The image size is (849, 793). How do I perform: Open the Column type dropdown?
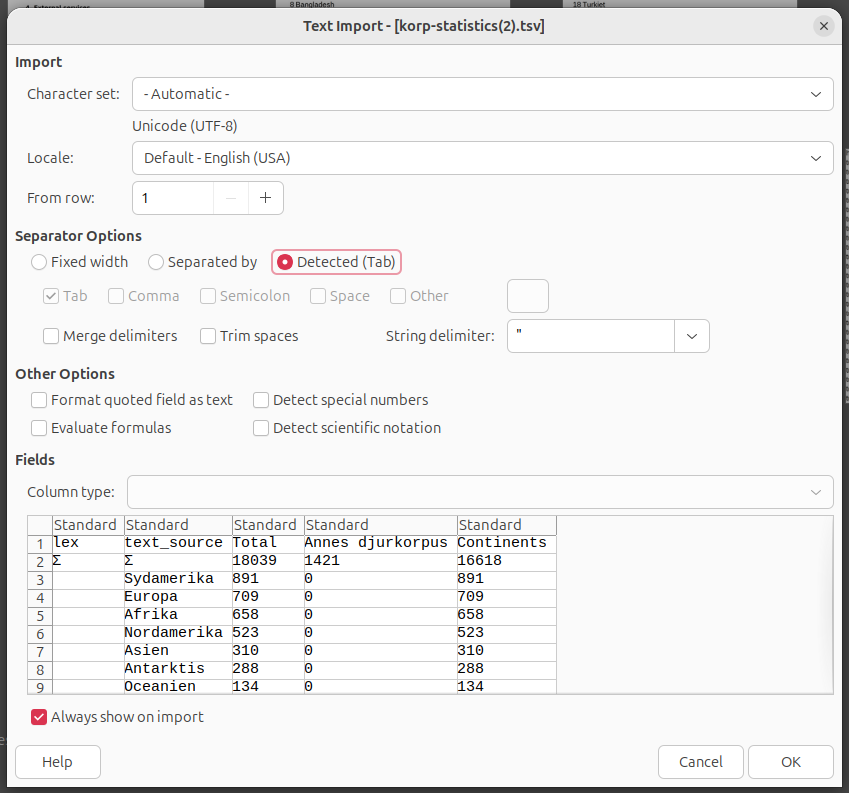480,492
